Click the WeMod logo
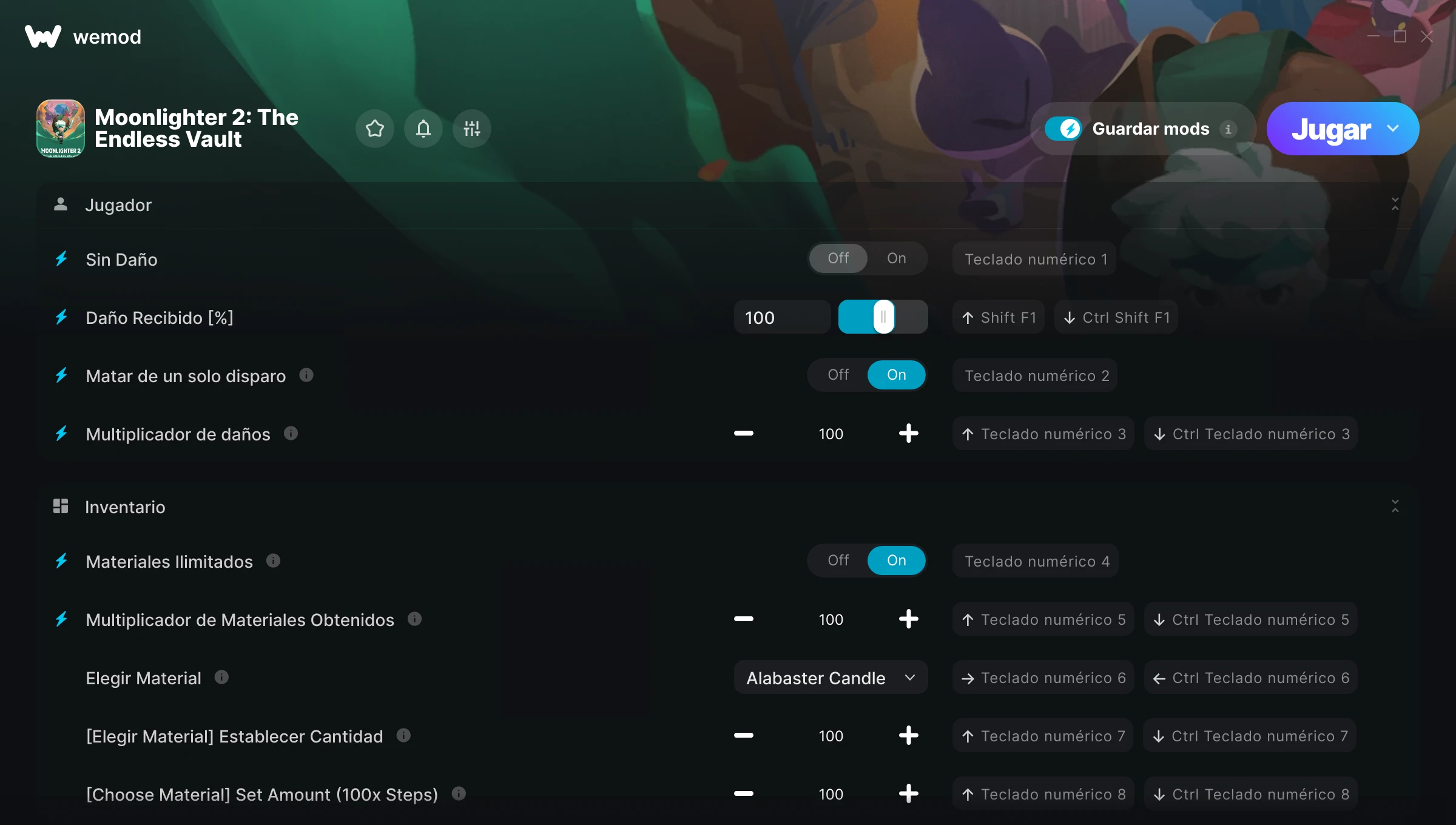The height and width of the screenshot is (825, 1456). [x=42, y=36]
